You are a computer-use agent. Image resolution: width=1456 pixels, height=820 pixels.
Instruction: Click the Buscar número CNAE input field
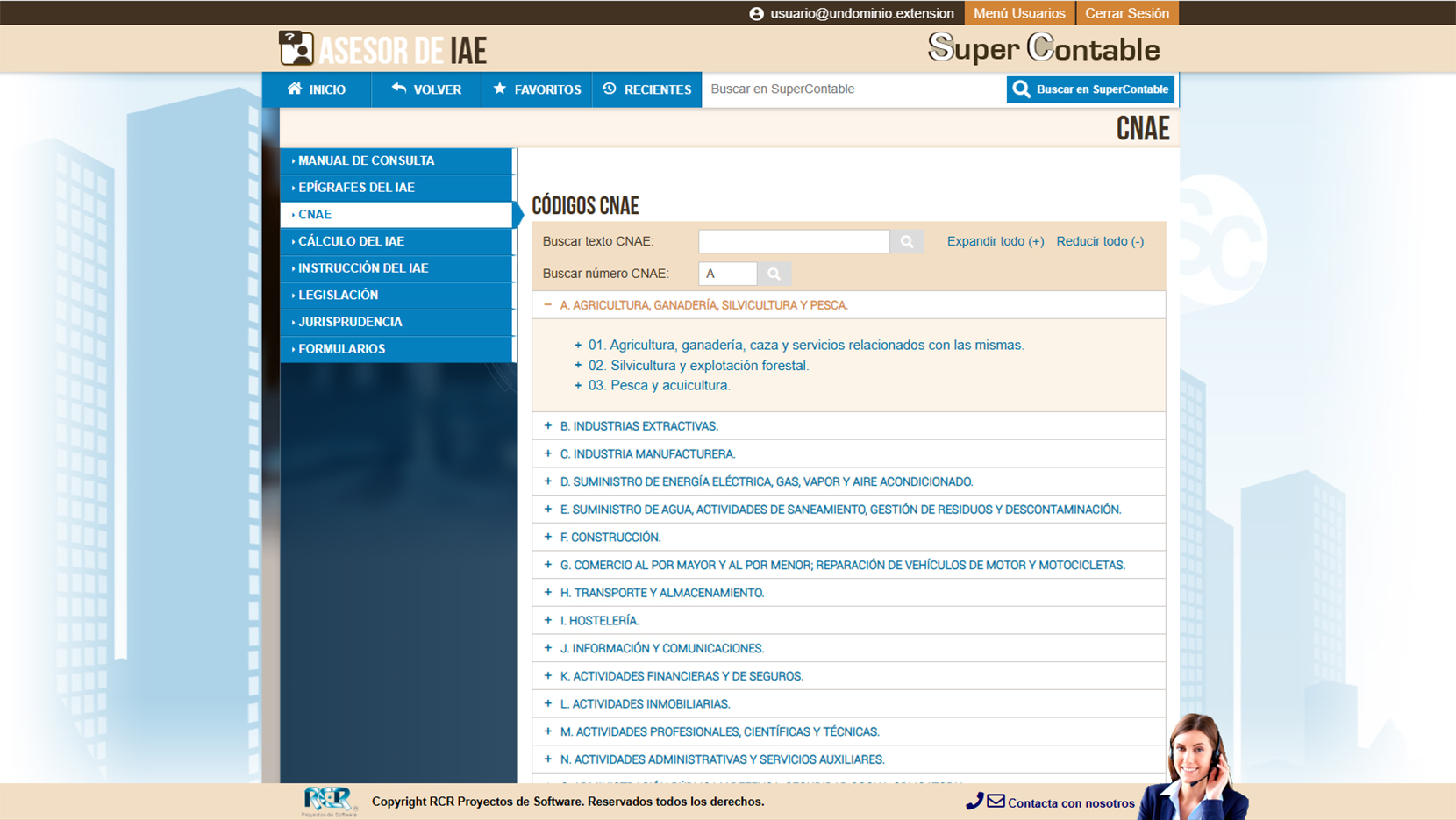[727, 274]
